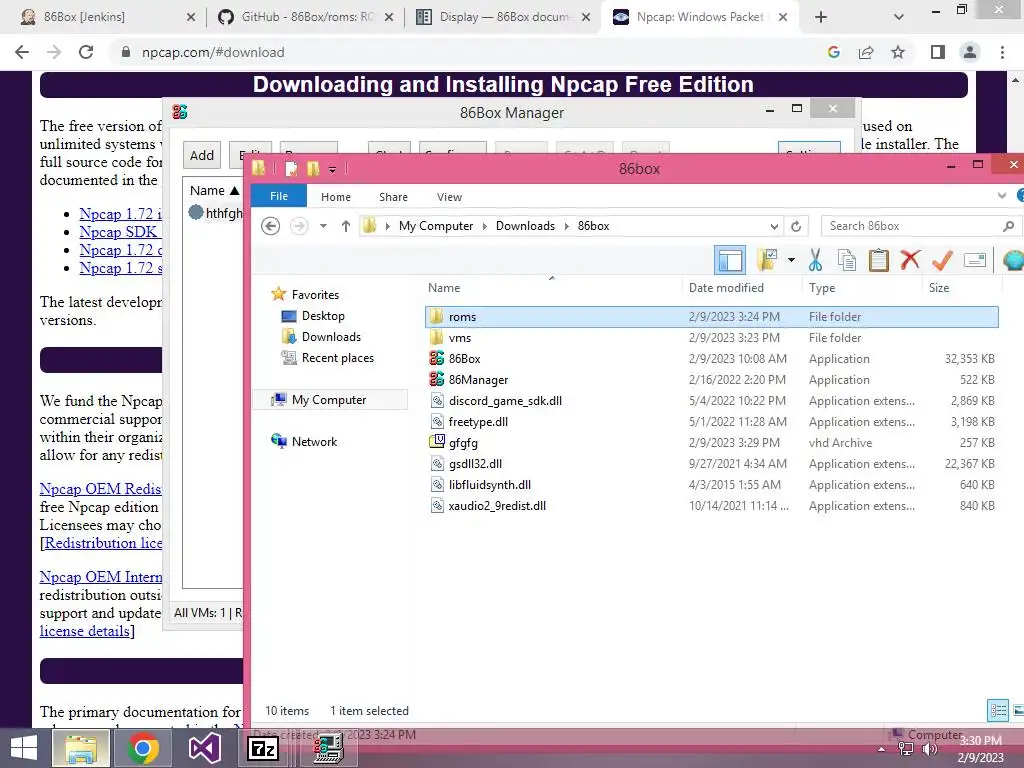The image size is (1024, 768).
Task: Click the share page icon in Chrome
Action: [x=866, y=52]
